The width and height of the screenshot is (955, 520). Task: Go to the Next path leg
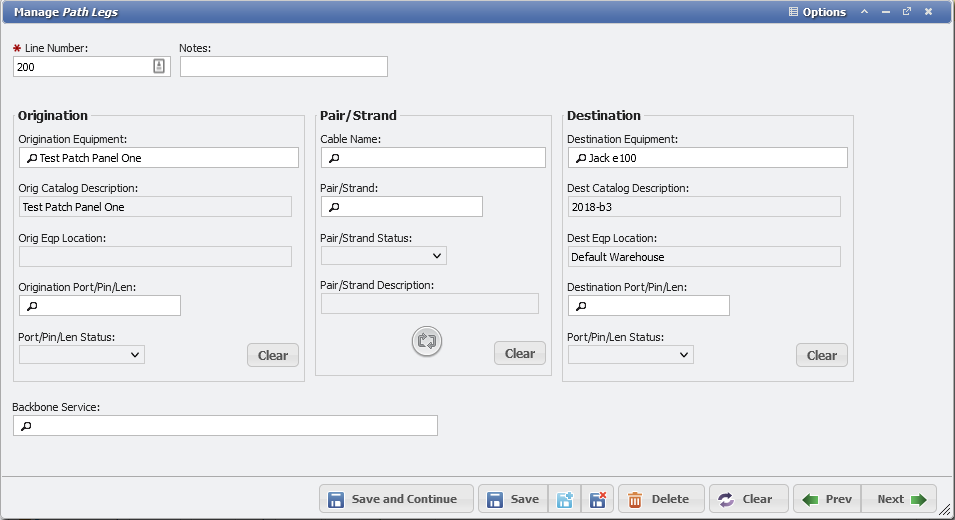(x=899, y=499)
